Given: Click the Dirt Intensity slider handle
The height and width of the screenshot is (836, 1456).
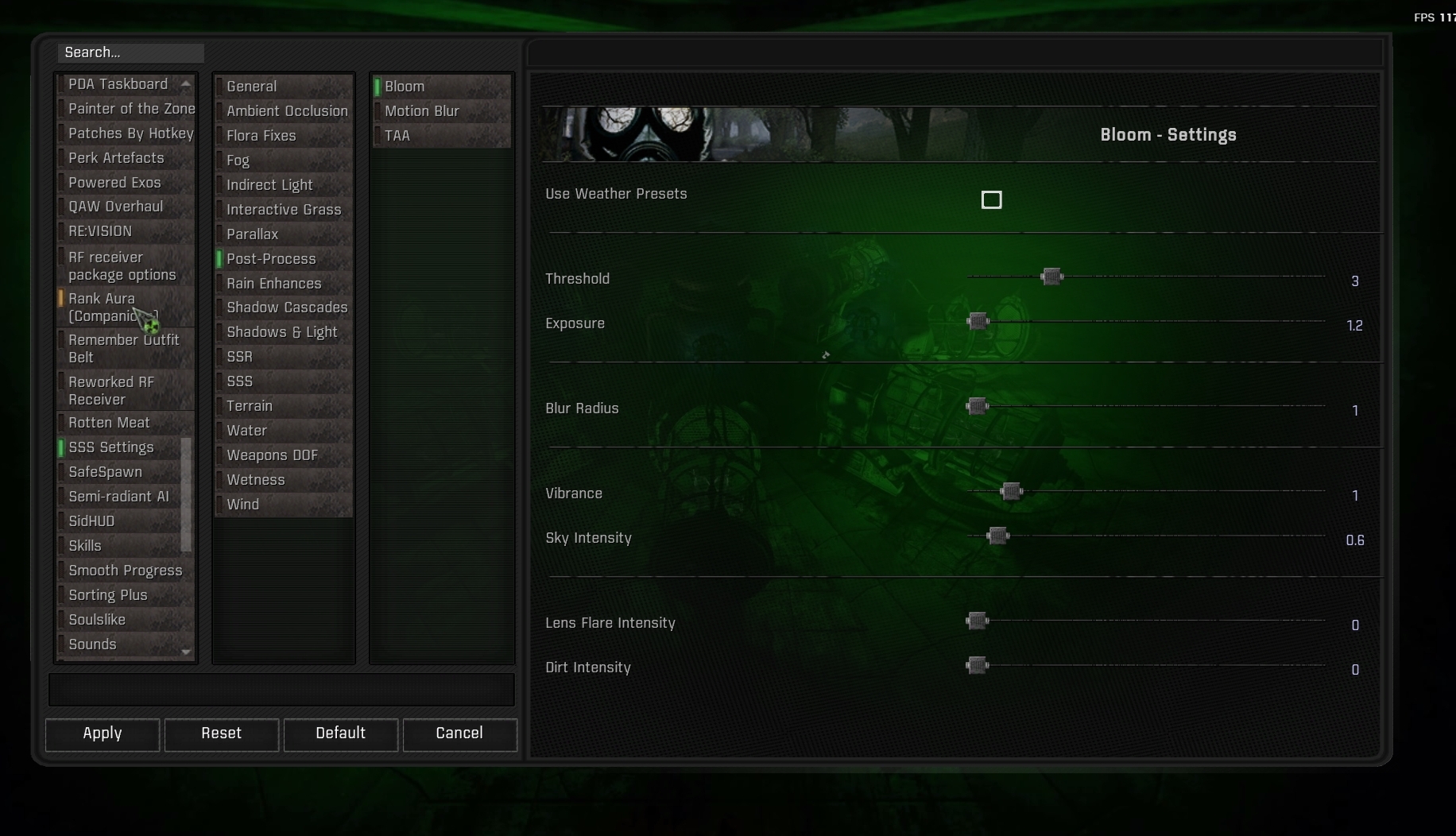Looking at the screenshot, I should pyautogui.click(x=977, y=665).
